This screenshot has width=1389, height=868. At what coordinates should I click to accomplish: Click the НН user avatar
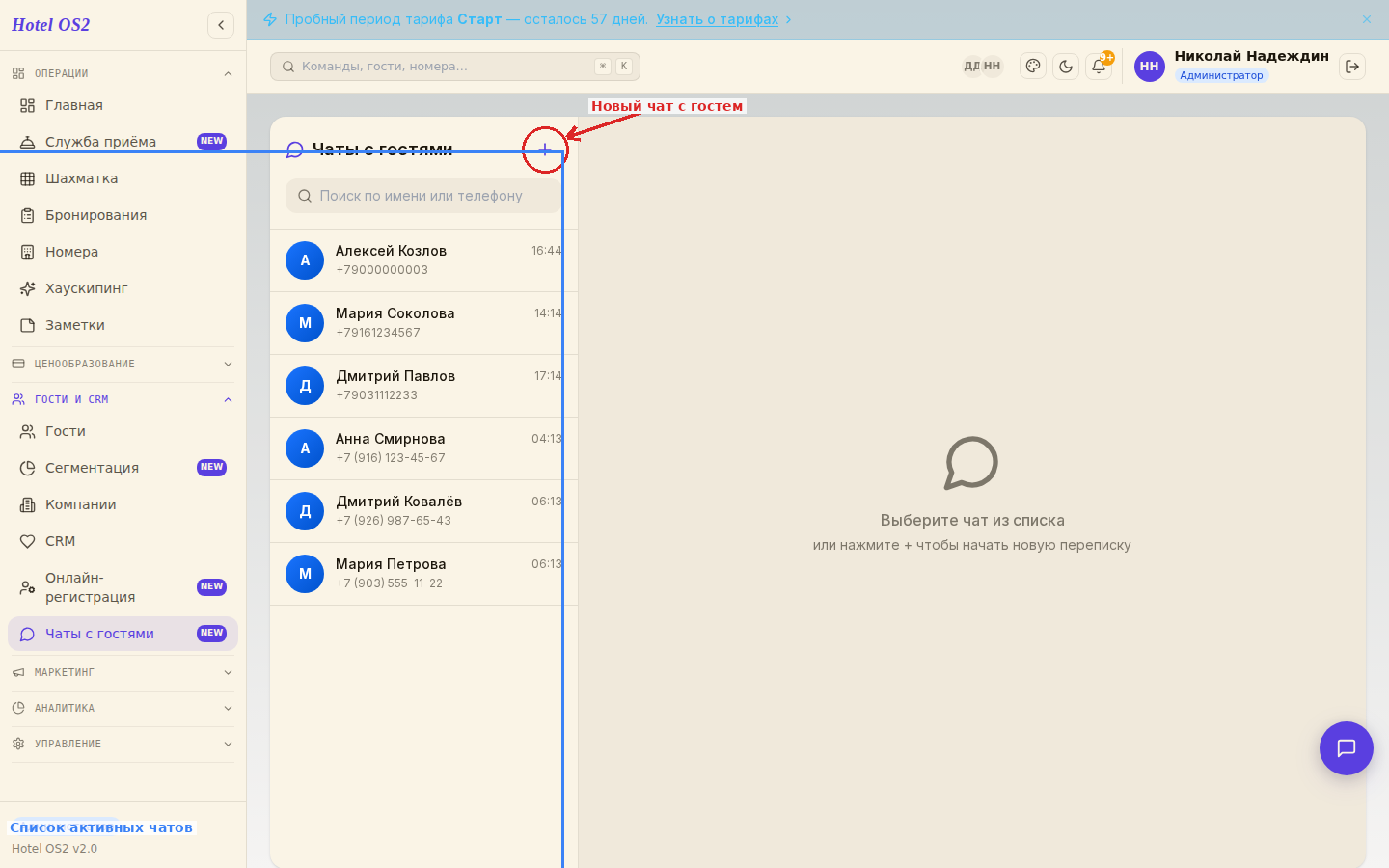click(x=1149, y=67)
